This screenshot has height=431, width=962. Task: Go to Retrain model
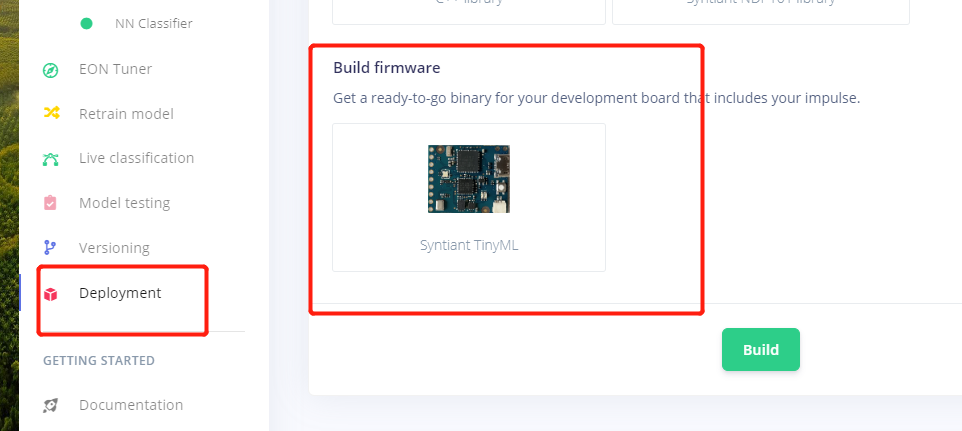(x=126, y=114)
